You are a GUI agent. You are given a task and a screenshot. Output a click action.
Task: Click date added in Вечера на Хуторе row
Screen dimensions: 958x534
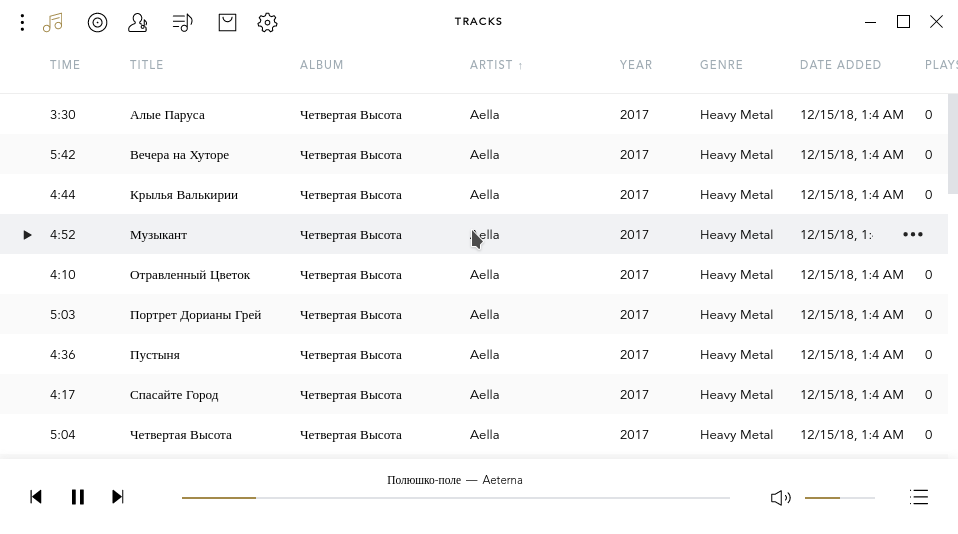852,155
